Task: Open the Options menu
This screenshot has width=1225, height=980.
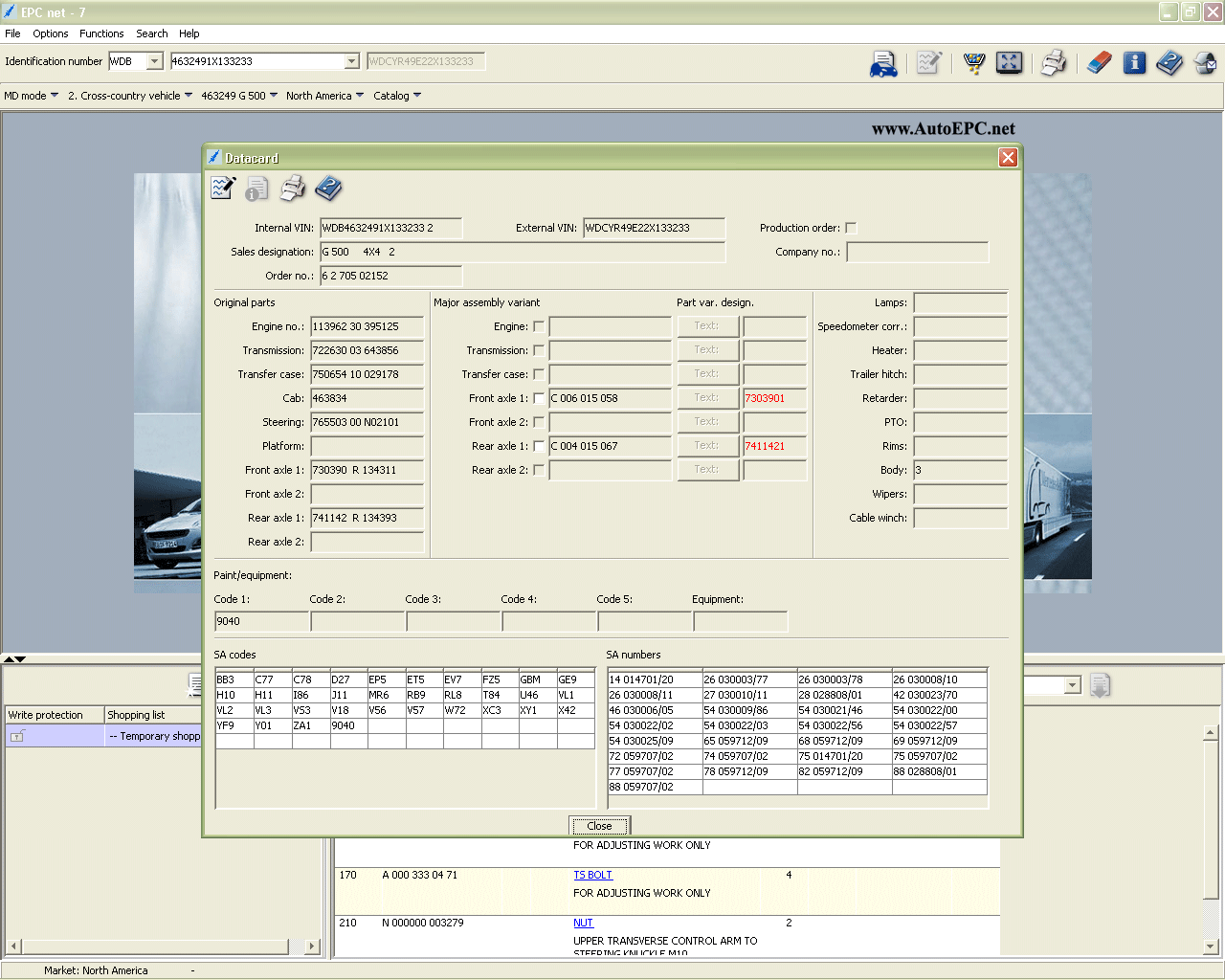Action: click(x=50, y=33)
